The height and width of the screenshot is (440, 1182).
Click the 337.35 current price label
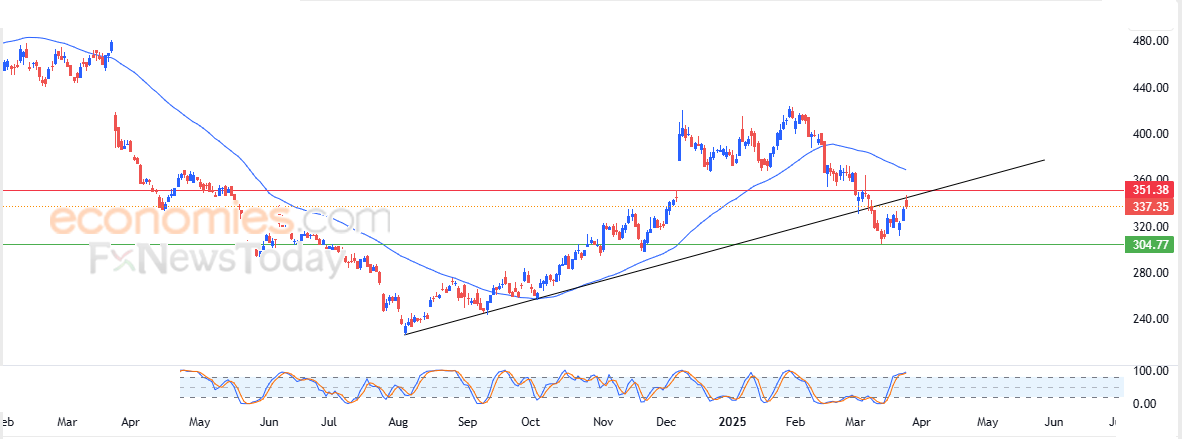(x=1148, y=206)
